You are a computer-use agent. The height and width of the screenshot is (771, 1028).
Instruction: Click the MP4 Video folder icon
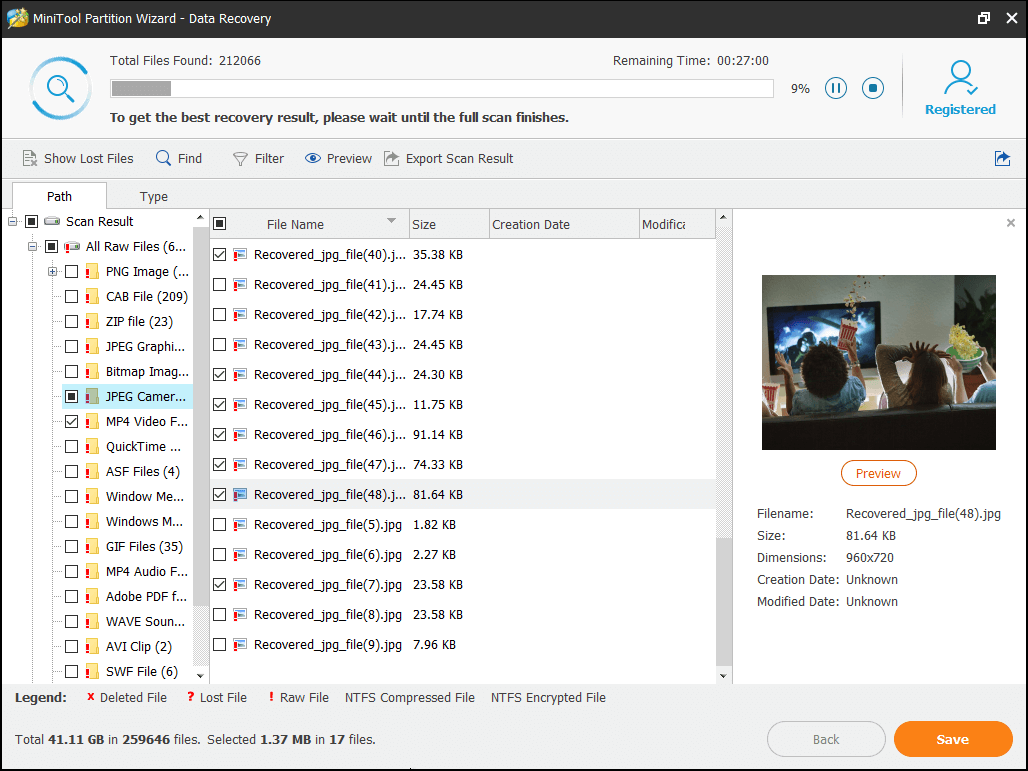[92, 422]
